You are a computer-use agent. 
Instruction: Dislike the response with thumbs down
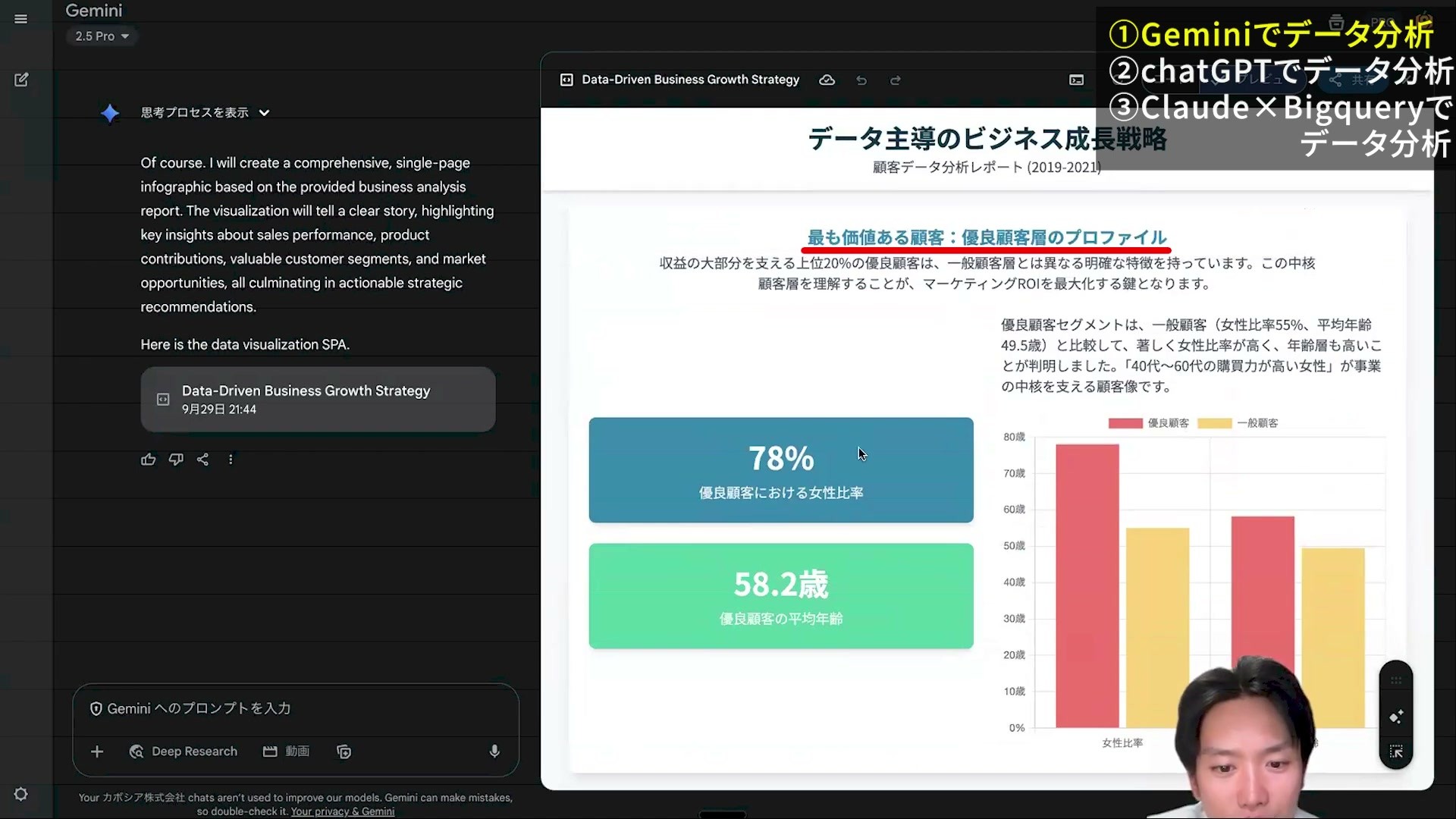click(176, 460)
